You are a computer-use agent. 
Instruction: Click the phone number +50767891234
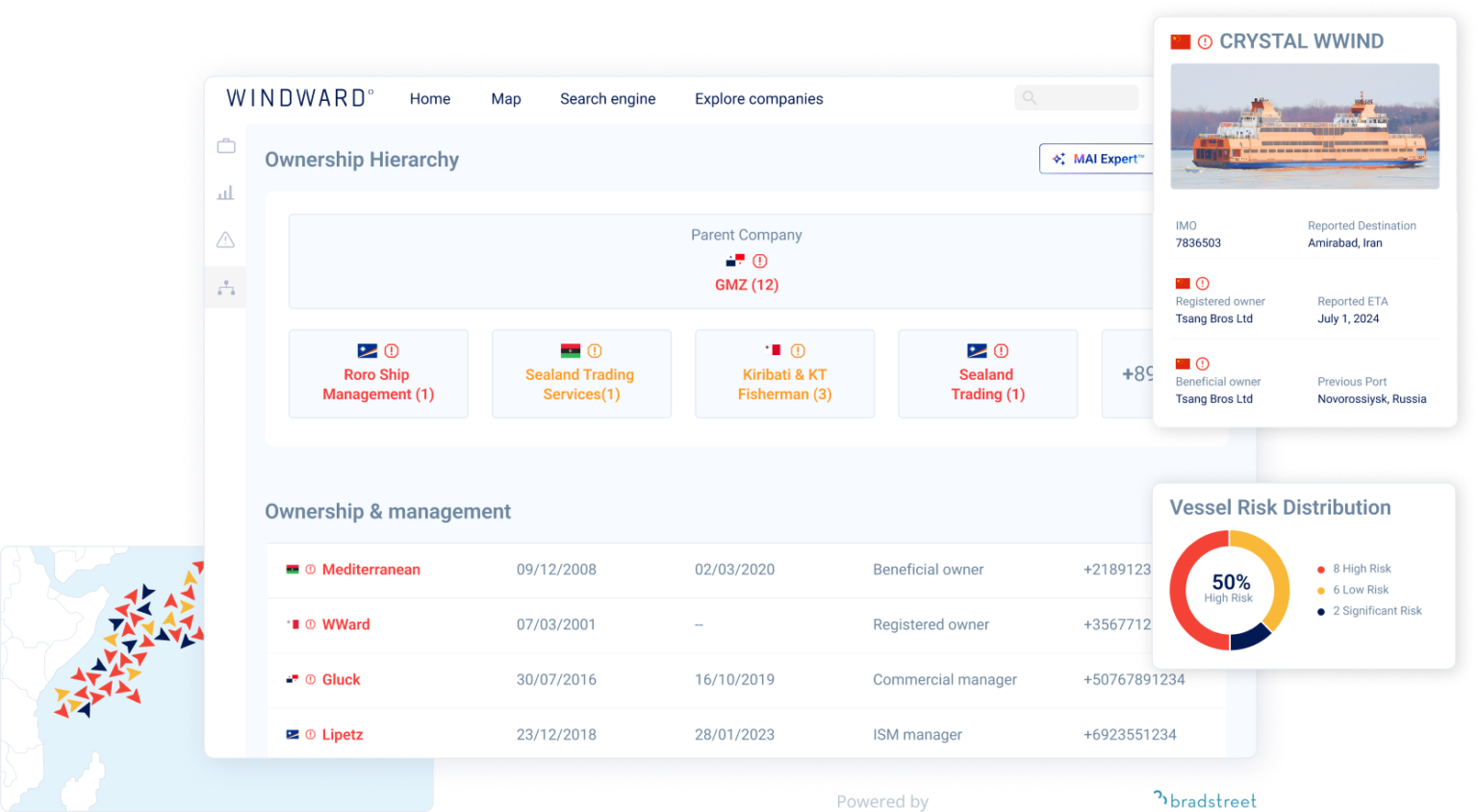(x=1134, y=679)
